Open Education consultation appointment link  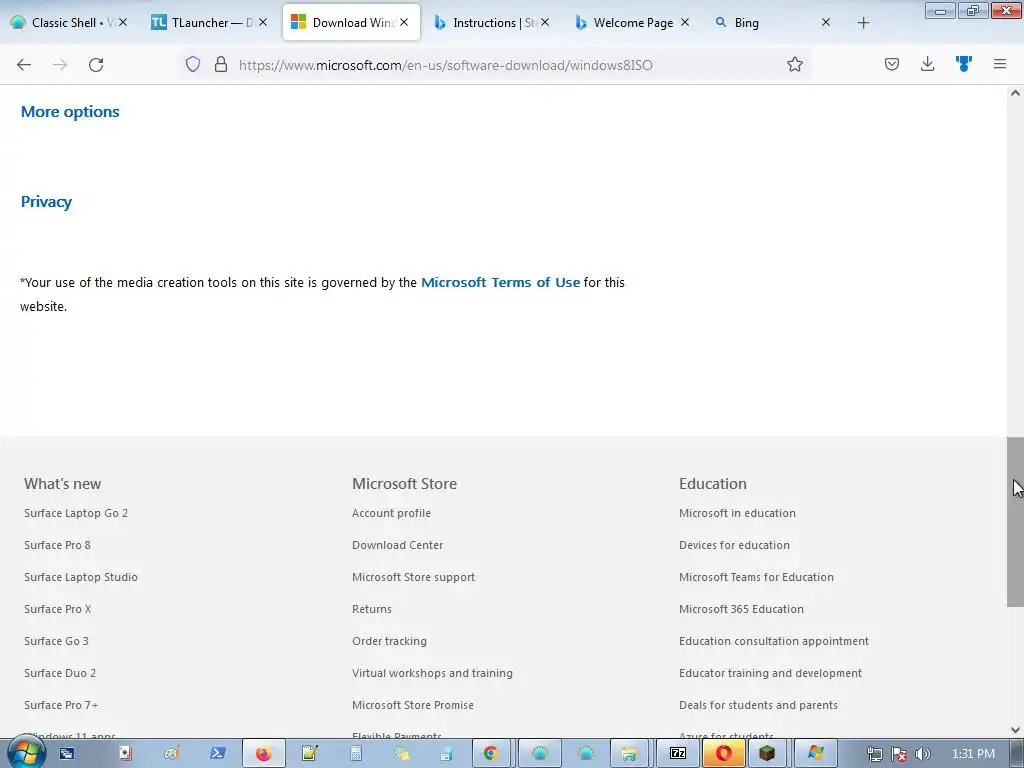(774, 641)
